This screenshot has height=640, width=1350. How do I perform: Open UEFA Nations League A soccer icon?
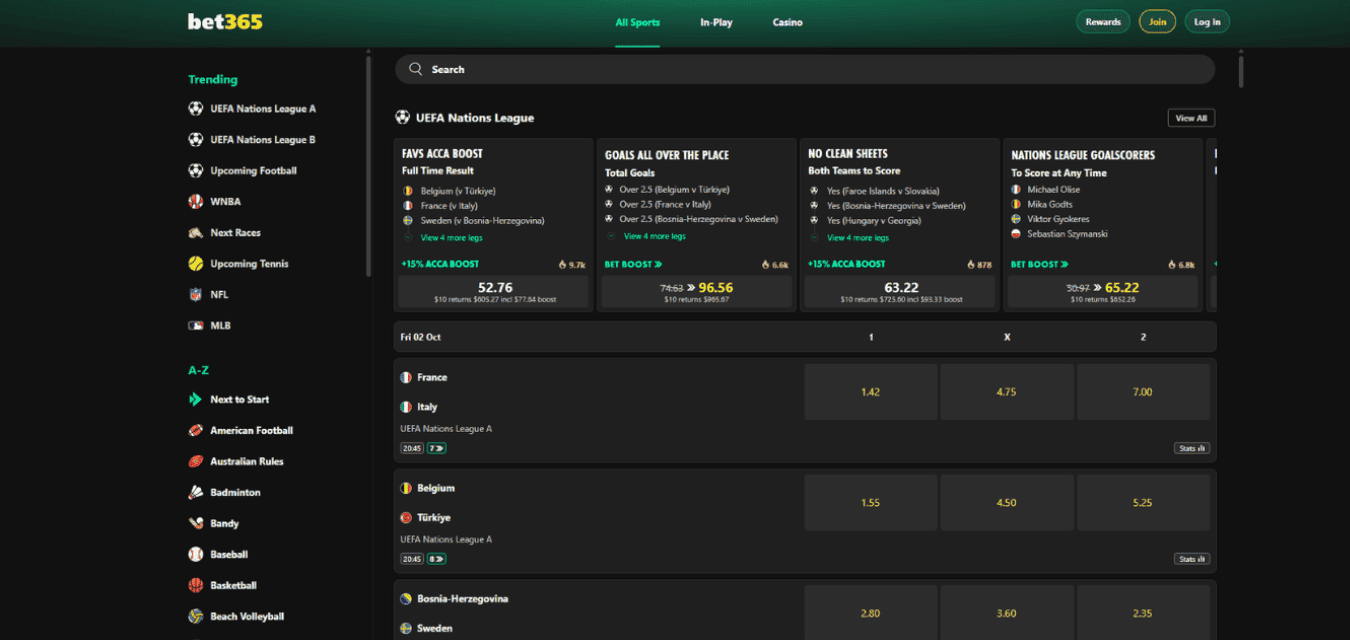tap(196, 109)
